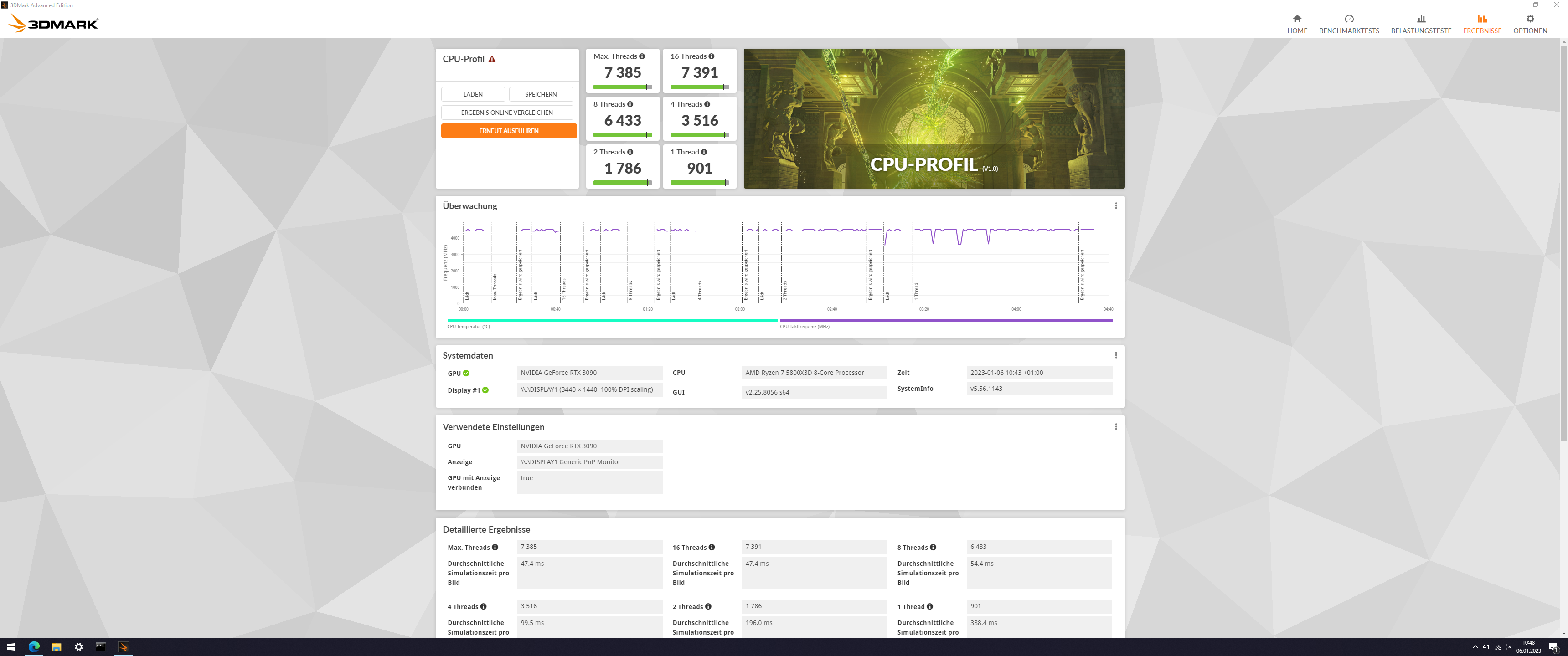Click the 3DMark logo
This screenshot has width=1568, height=656.
click(x=54, y=23)
